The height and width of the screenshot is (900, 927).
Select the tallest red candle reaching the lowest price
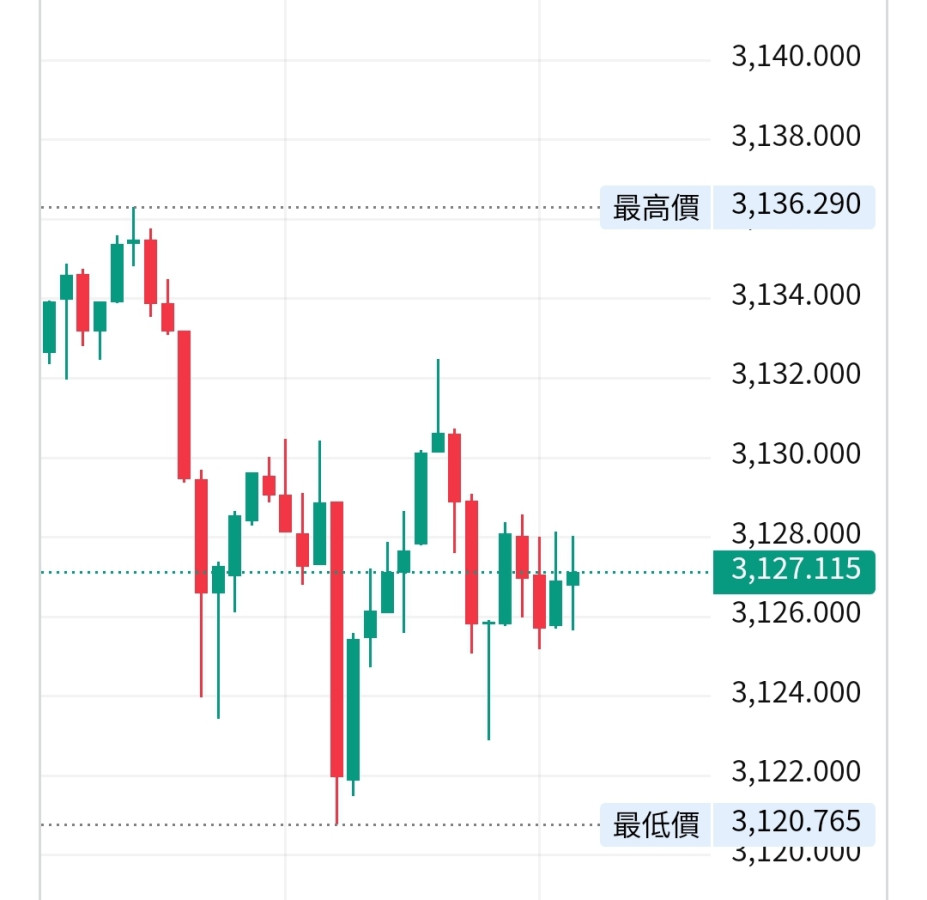pyautogui.click(x=337, y=640)
